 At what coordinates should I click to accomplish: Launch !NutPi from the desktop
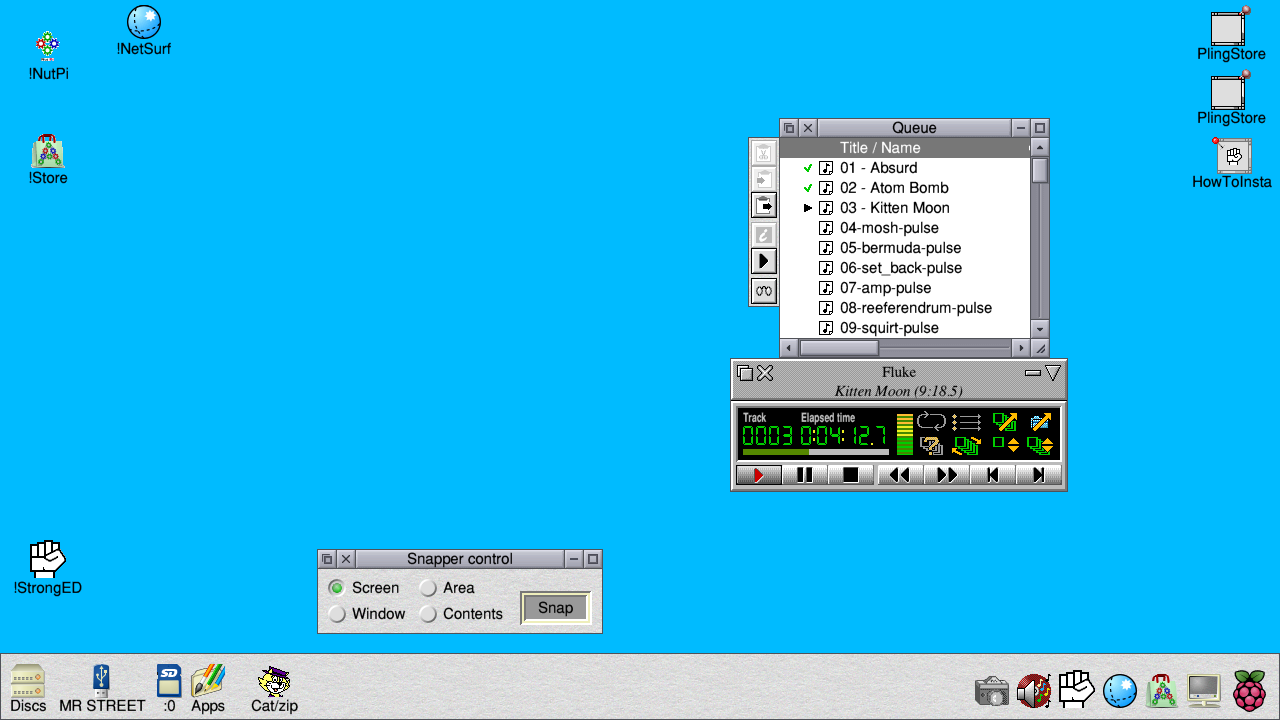click(47, 45)
